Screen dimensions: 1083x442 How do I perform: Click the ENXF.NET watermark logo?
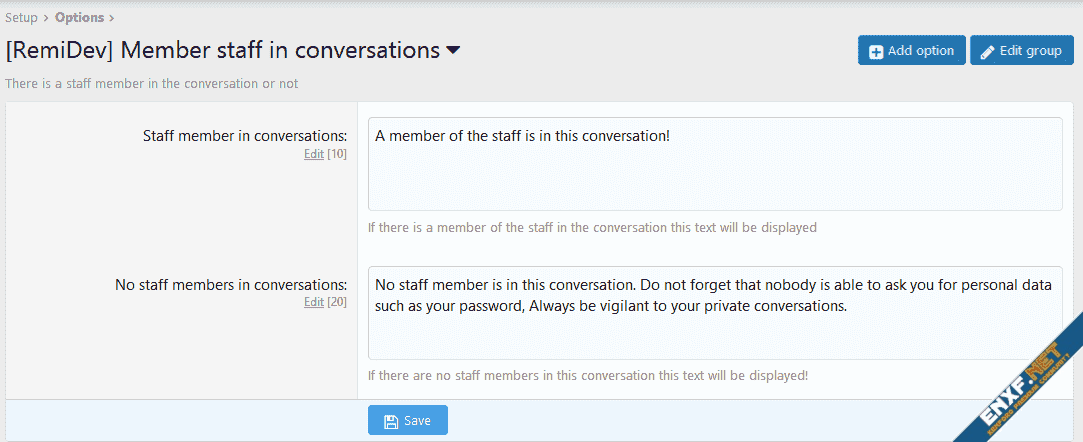(x=1018, y=384)
